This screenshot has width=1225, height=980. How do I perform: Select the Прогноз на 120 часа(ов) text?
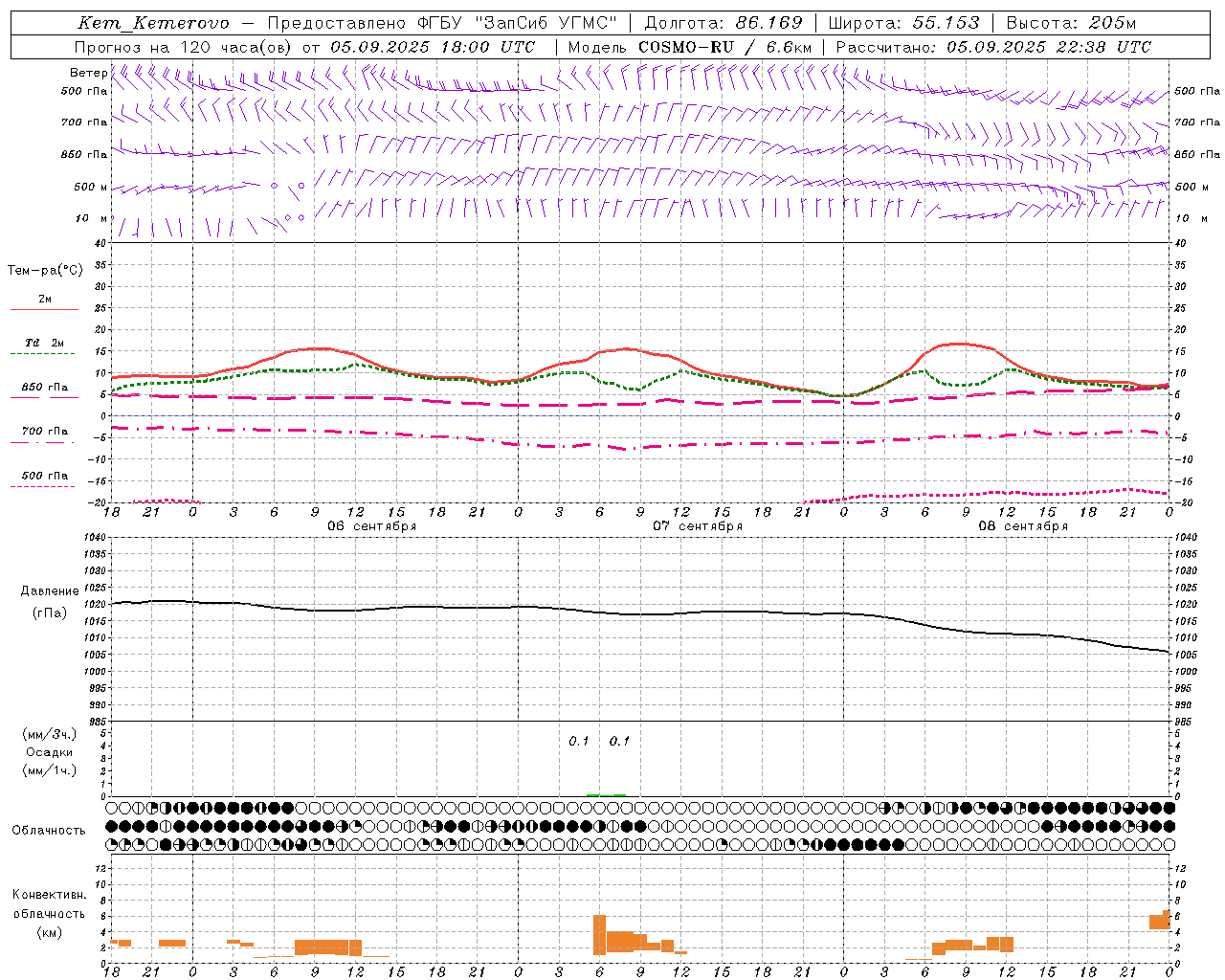183,47
